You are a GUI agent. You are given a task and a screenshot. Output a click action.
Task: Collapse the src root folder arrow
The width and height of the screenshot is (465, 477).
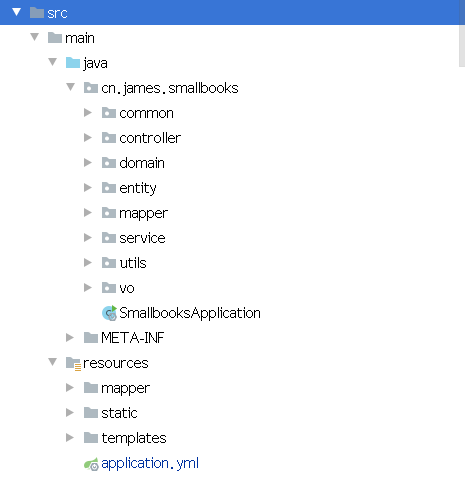point(16,12)
